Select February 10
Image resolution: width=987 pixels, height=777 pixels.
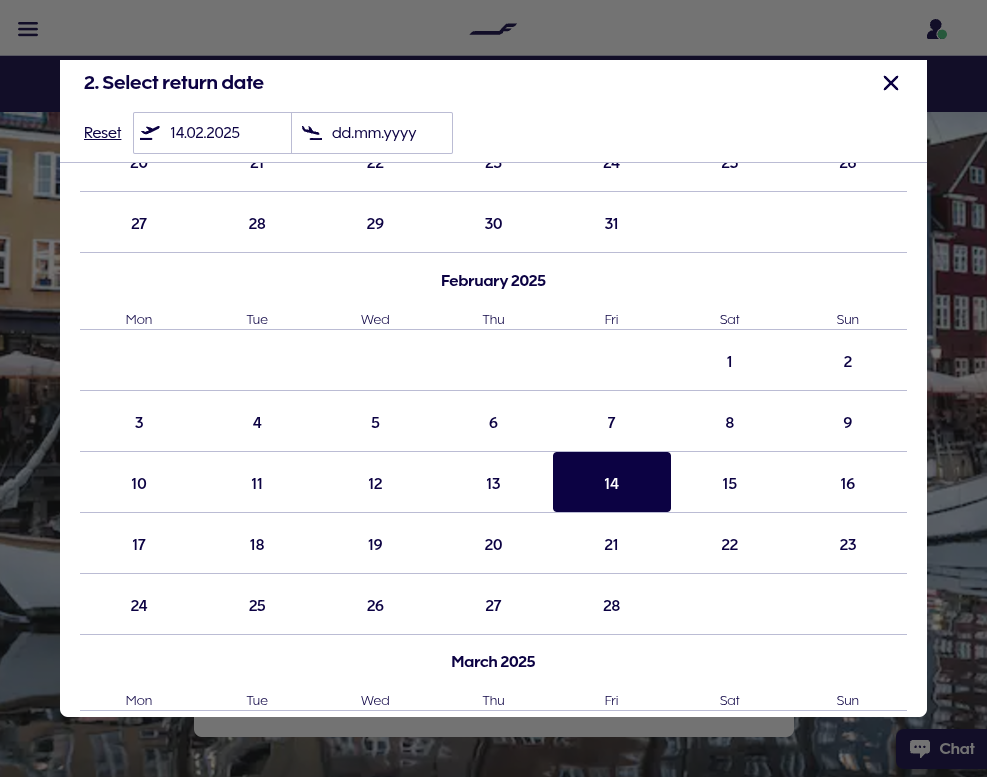coord(139,484)
